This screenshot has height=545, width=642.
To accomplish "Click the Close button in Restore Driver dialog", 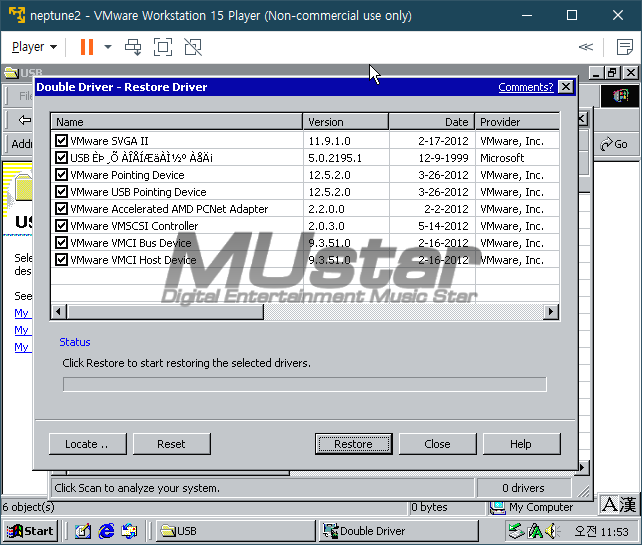I will coord(438,444).
